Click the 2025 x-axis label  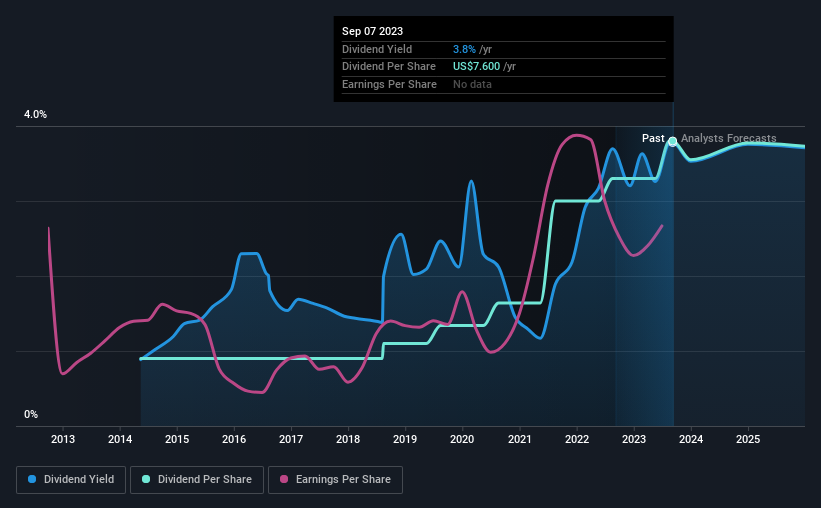(x=748, y=439)
